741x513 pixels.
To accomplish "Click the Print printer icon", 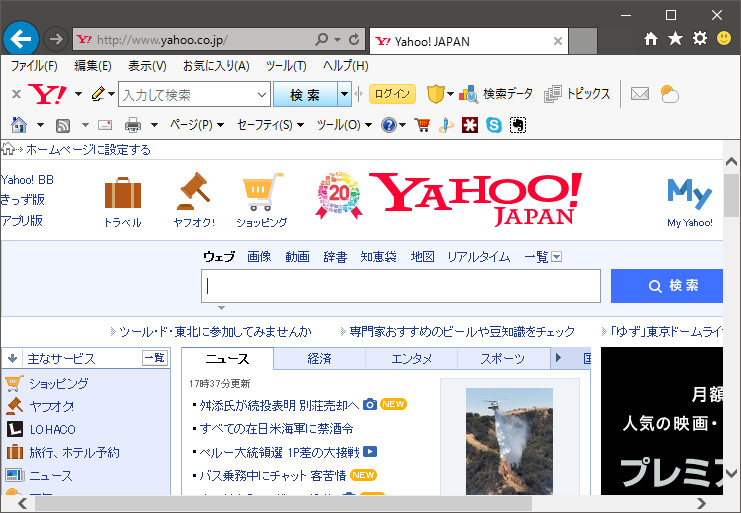I will [x=133, y=125].
